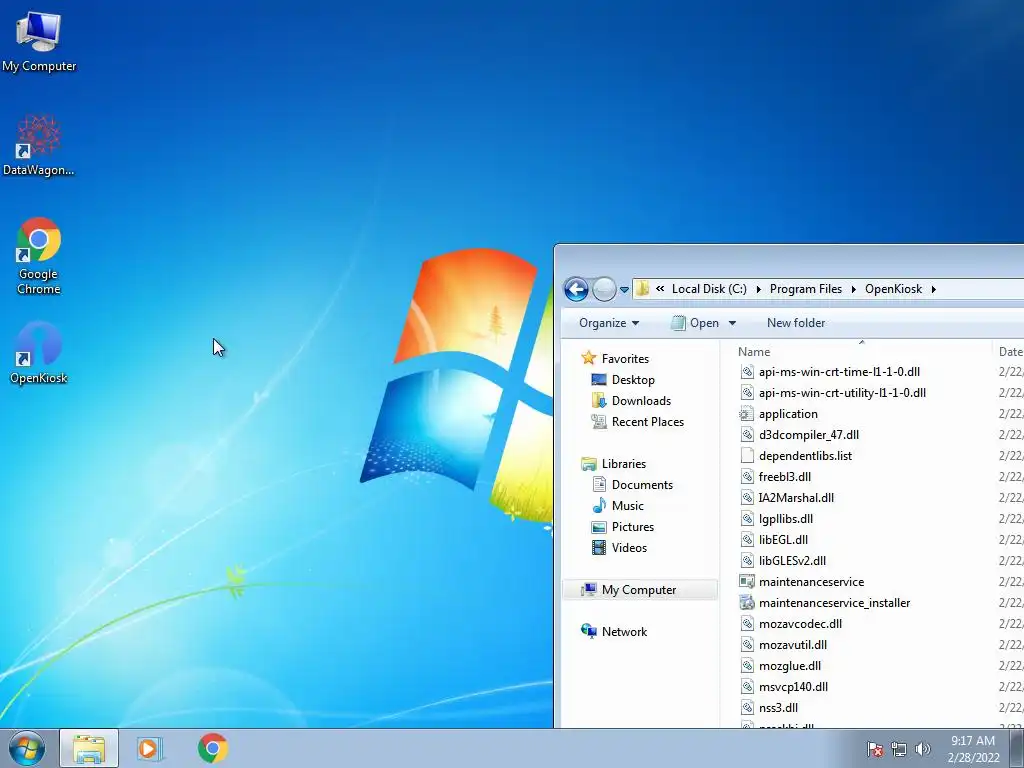Viewport: 1024px width, 768px height.
Task: Open the recent pages dropdown arrow
Action: (624, 289)
